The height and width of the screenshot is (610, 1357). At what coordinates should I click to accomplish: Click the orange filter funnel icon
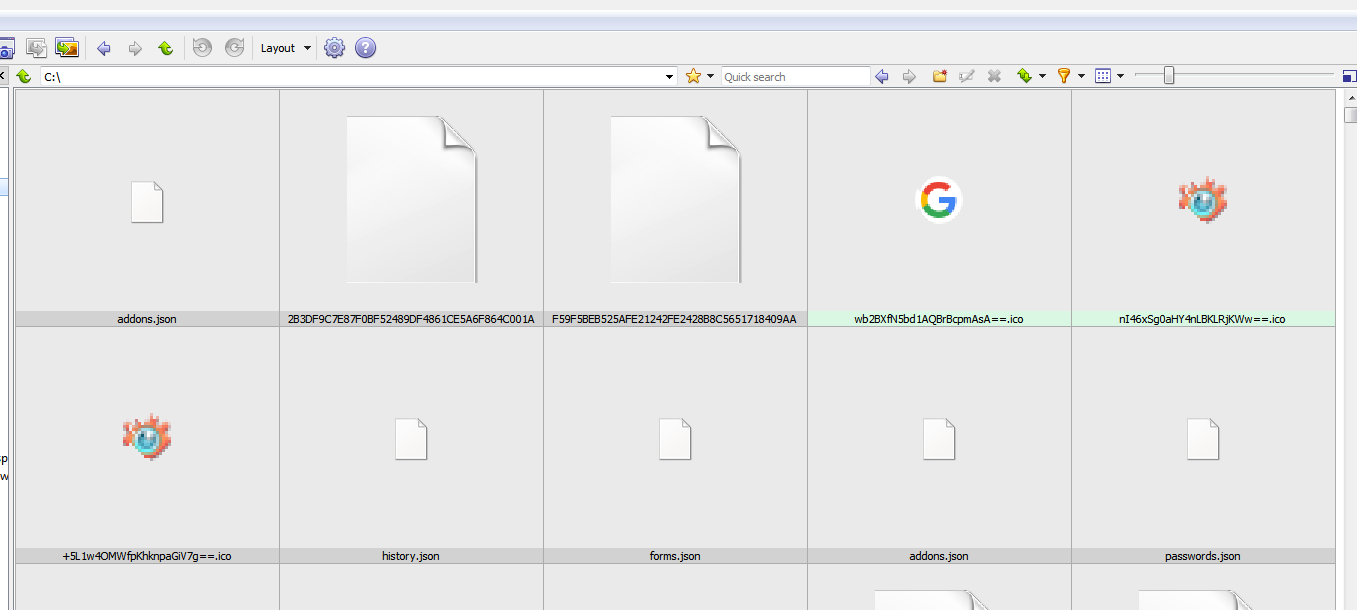click(x=1064, y=76)
